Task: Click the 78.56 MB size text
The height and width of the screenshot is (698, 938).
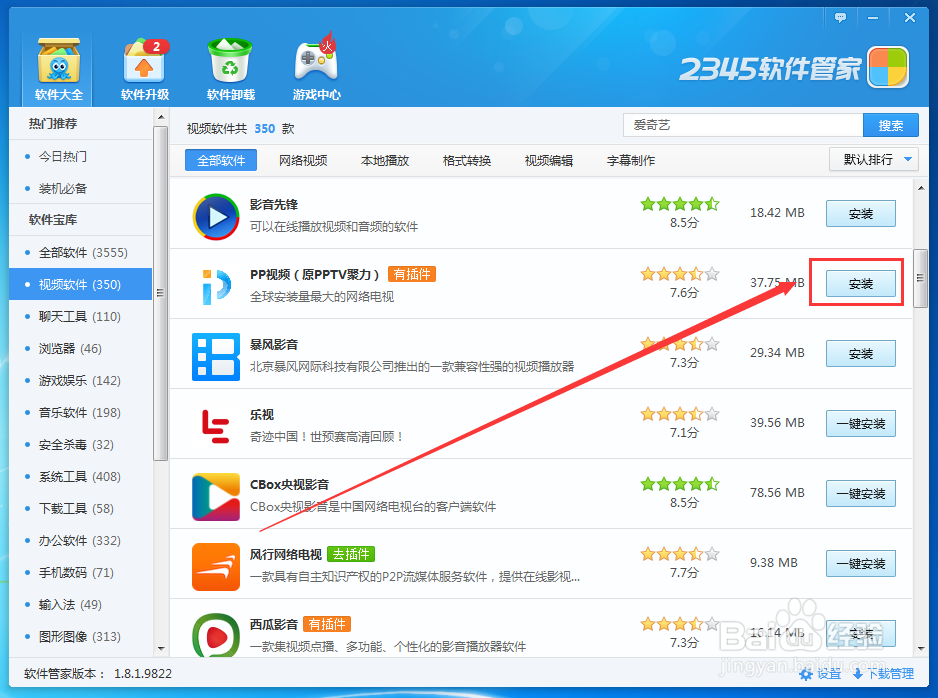Action: [x=777, y=493]
